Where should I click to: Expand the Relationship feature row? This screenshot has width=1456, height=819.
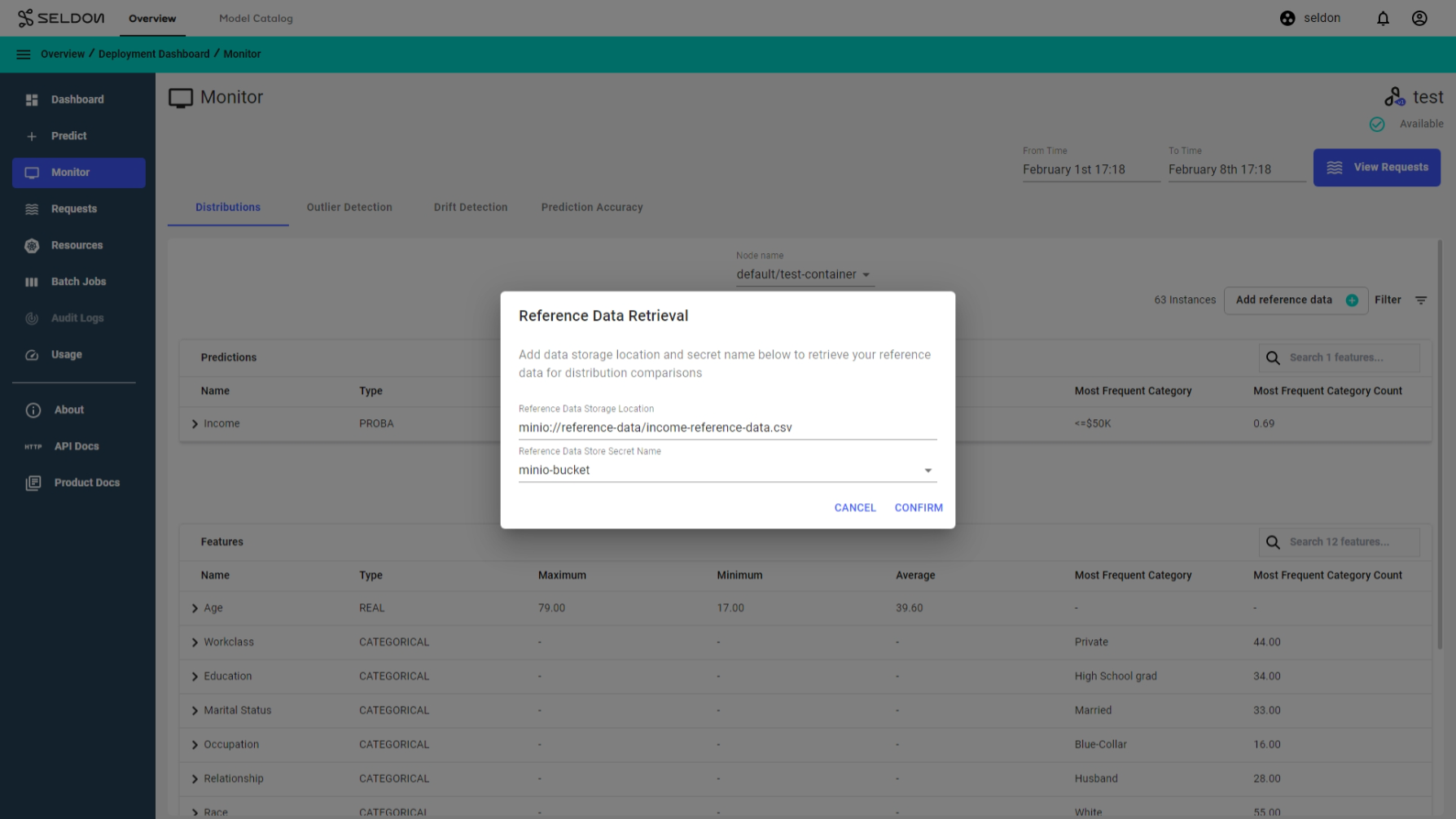[195, 779]
